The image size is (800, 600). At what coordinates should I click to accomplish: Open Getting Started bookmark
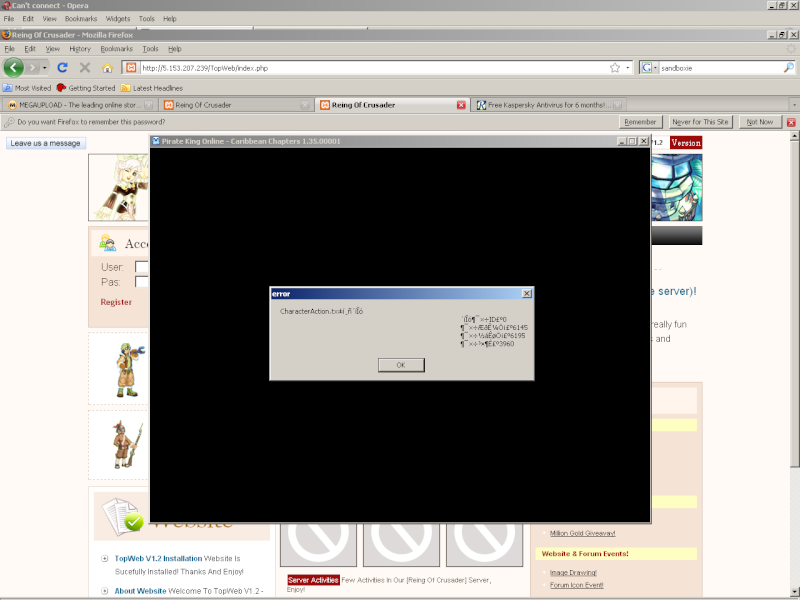click(x=86, y=88)
